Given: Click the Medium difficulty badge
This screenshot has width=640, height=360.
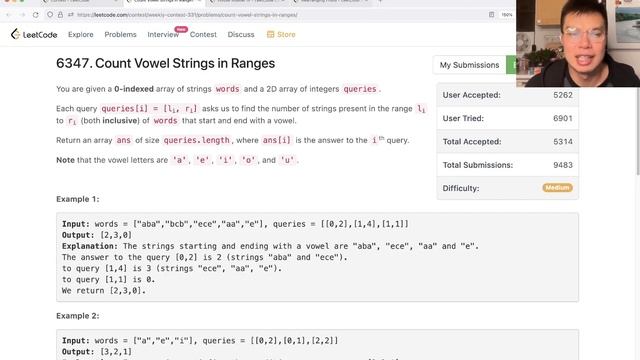Looking at the screenshot, I should pos(557,188).
